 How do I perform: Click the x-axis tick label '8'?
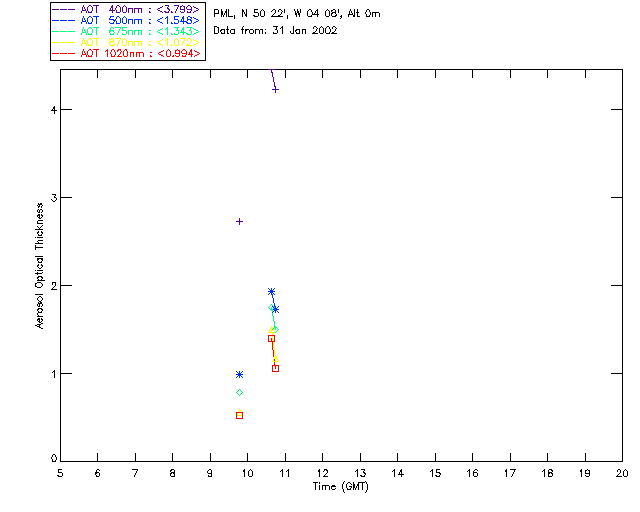(x=173, y=473)
